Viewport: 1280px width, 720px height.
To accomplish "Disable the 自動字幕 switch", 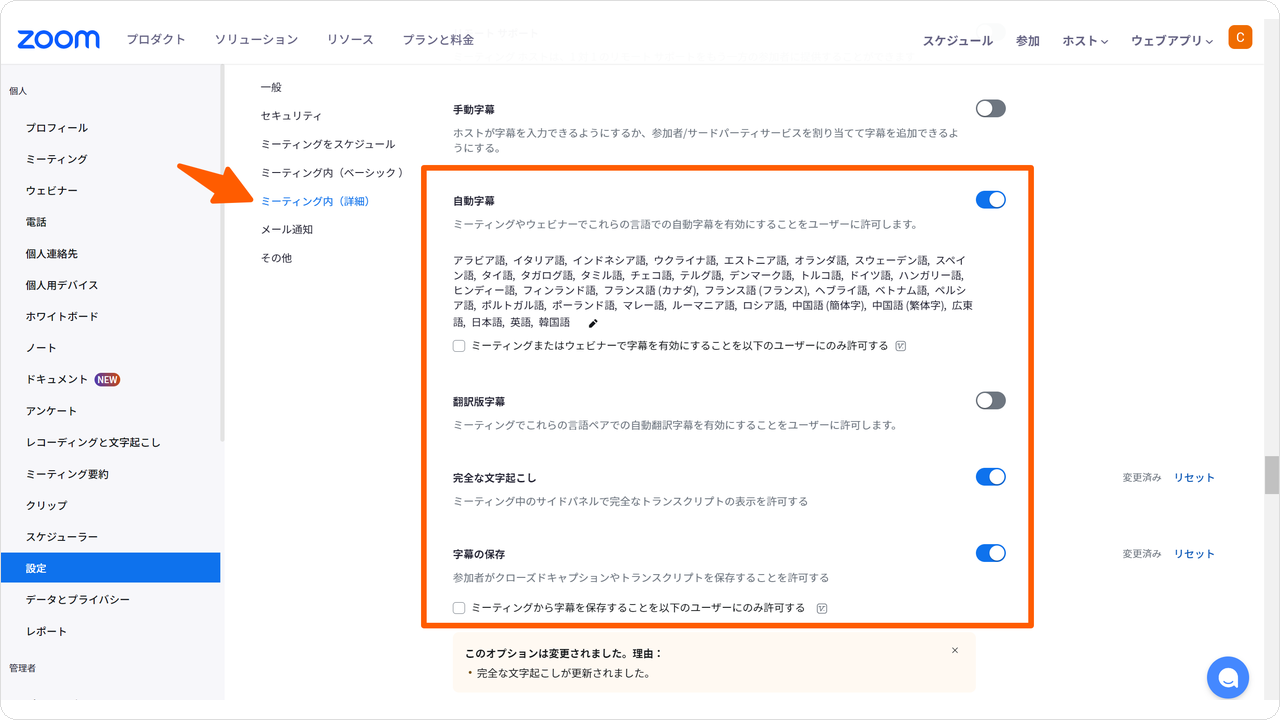I will point(991,200).
